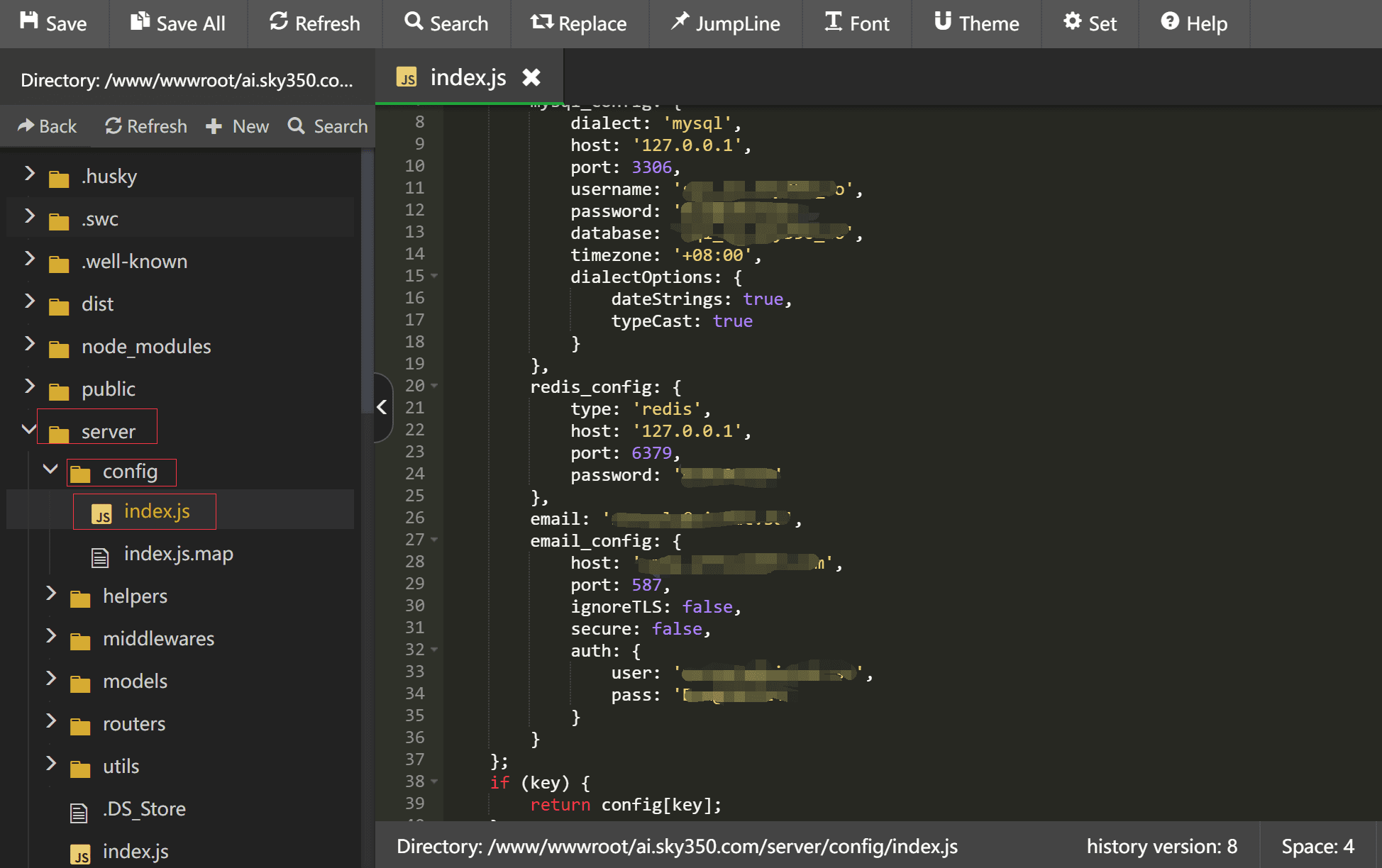
Task: Open the JumpLine pin tool
Action: [680, 22]
